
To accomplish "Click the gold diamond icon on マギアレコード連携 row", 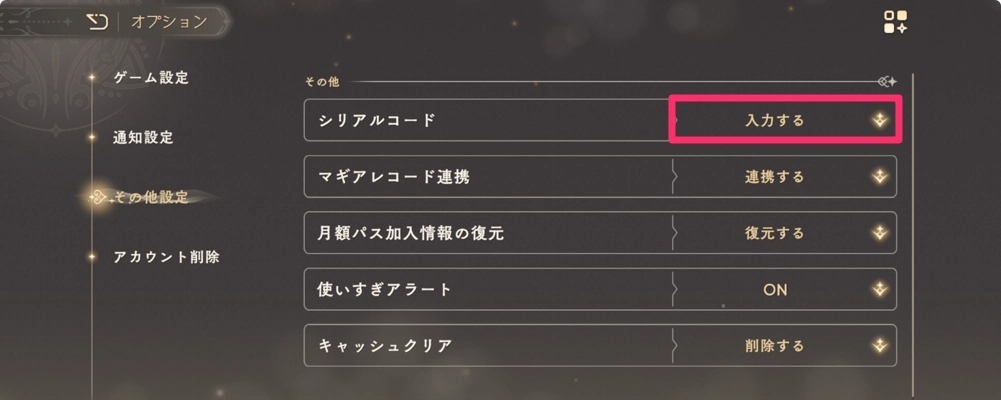I will pos(879,177).
